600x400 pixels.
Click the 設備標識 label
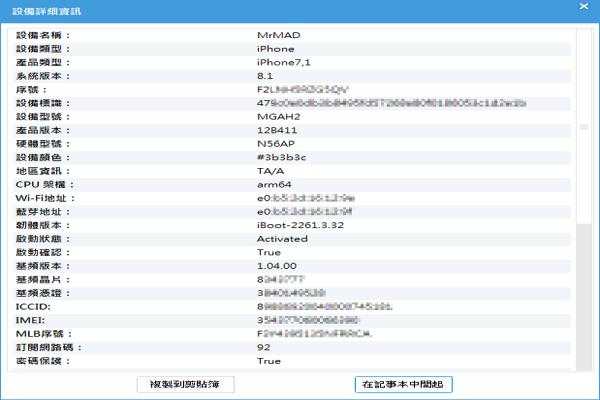42,103
